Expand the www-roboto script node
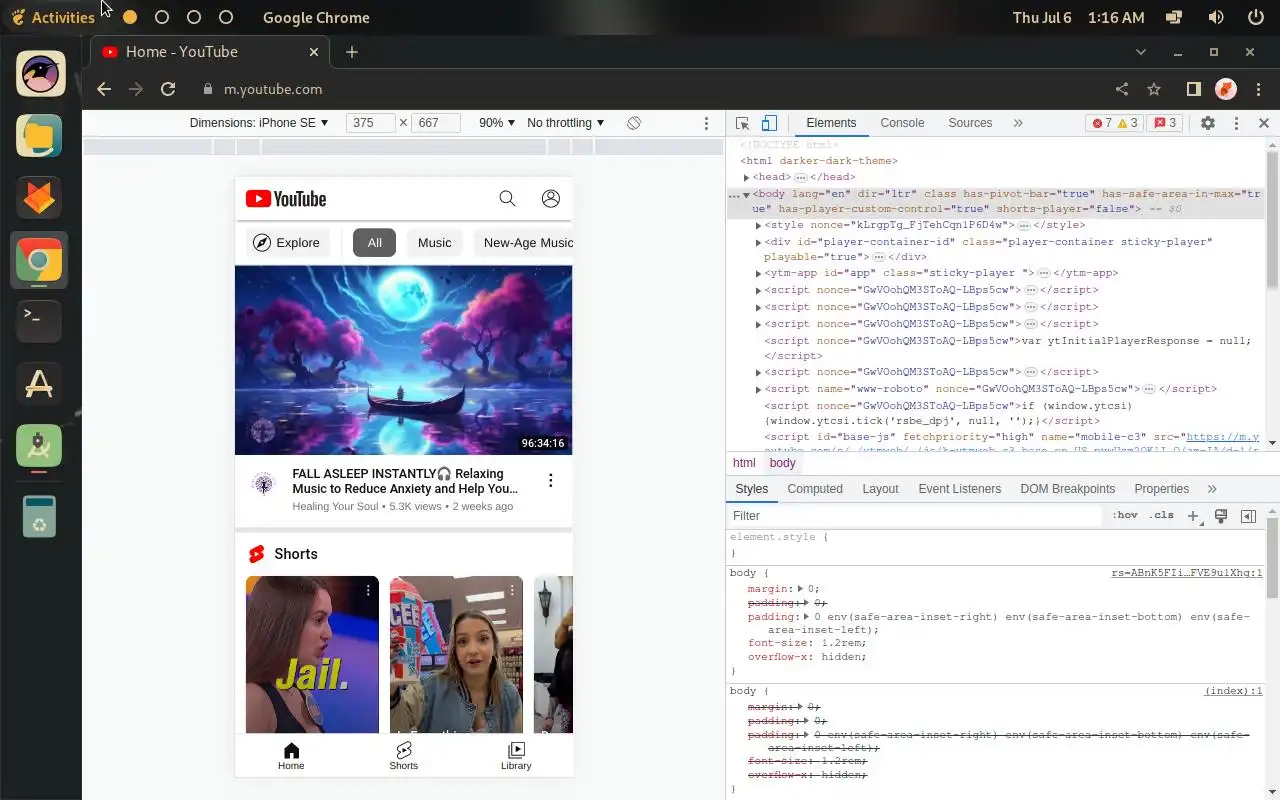The image size is (1280, 800). point(758,390)
